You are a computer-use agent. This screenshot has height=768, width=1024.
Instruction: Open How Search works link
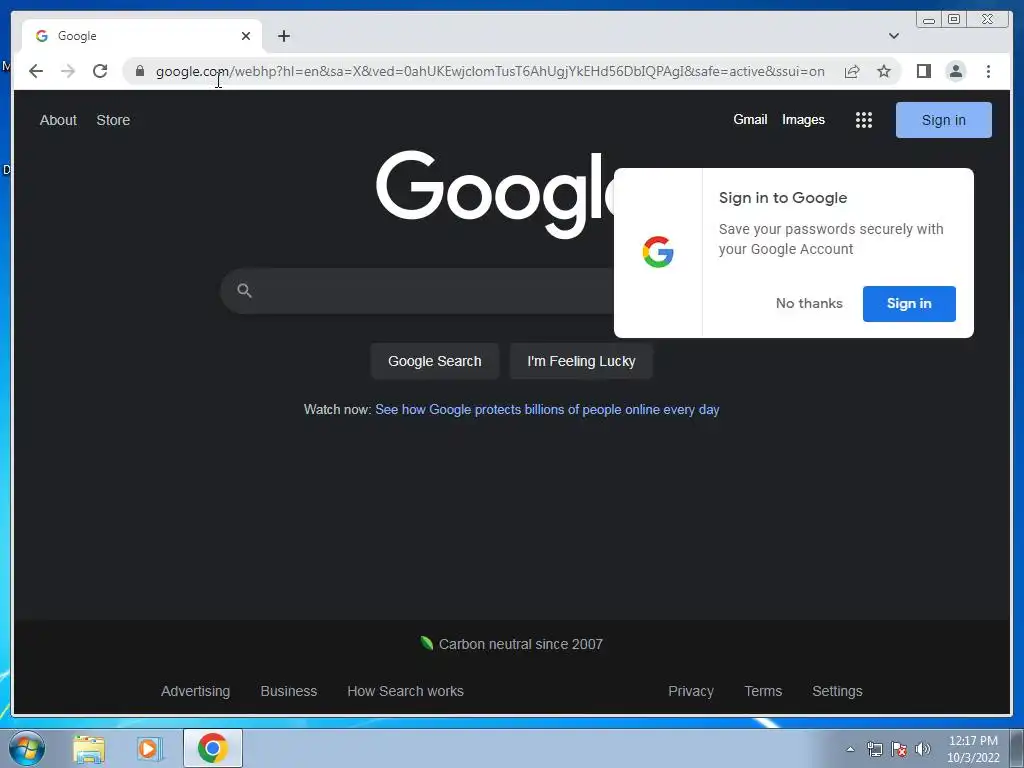click(x=406, y=691)
